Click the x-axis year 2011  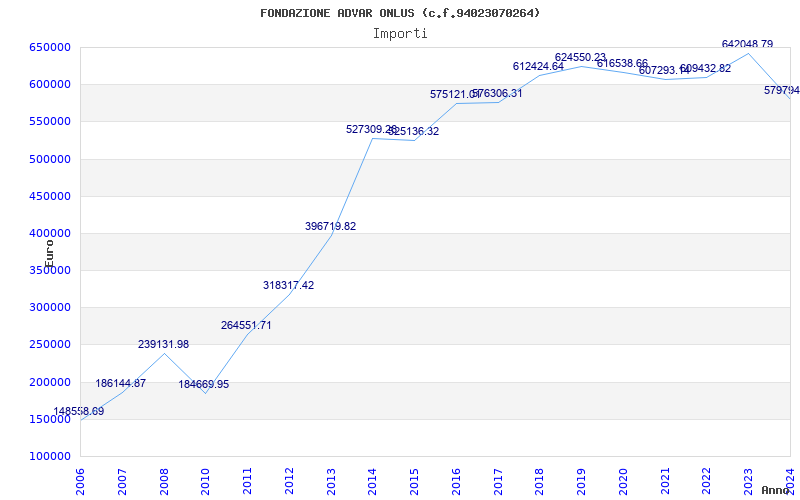coord(247,481)
